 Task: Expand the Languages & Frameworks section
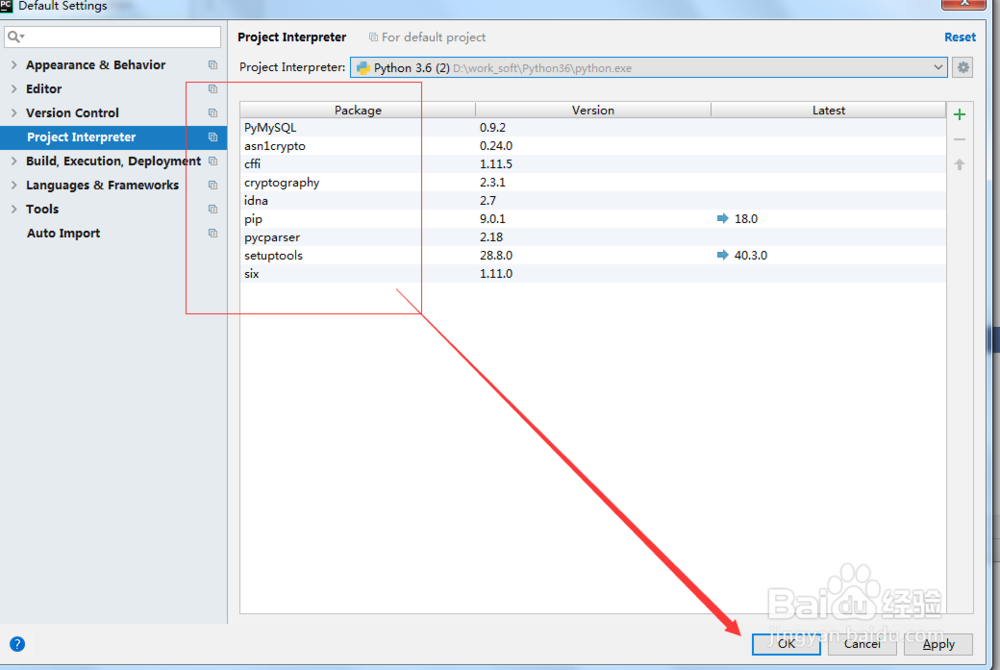pyautogui.click(x=14, y=186)
